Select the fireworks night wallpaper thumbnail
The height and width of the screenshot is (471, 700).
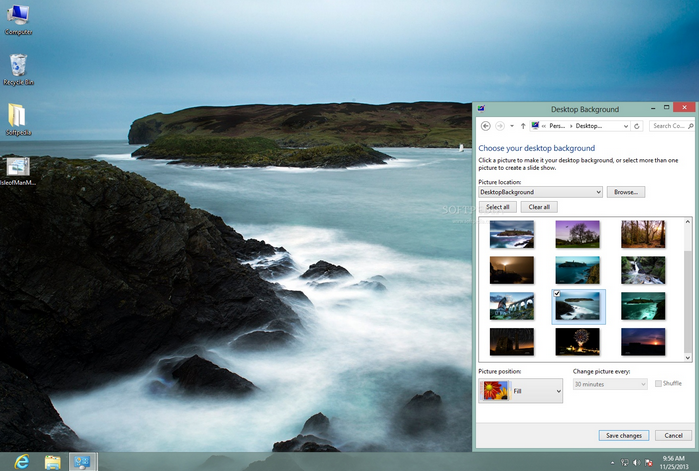click(x=577, y=342)
